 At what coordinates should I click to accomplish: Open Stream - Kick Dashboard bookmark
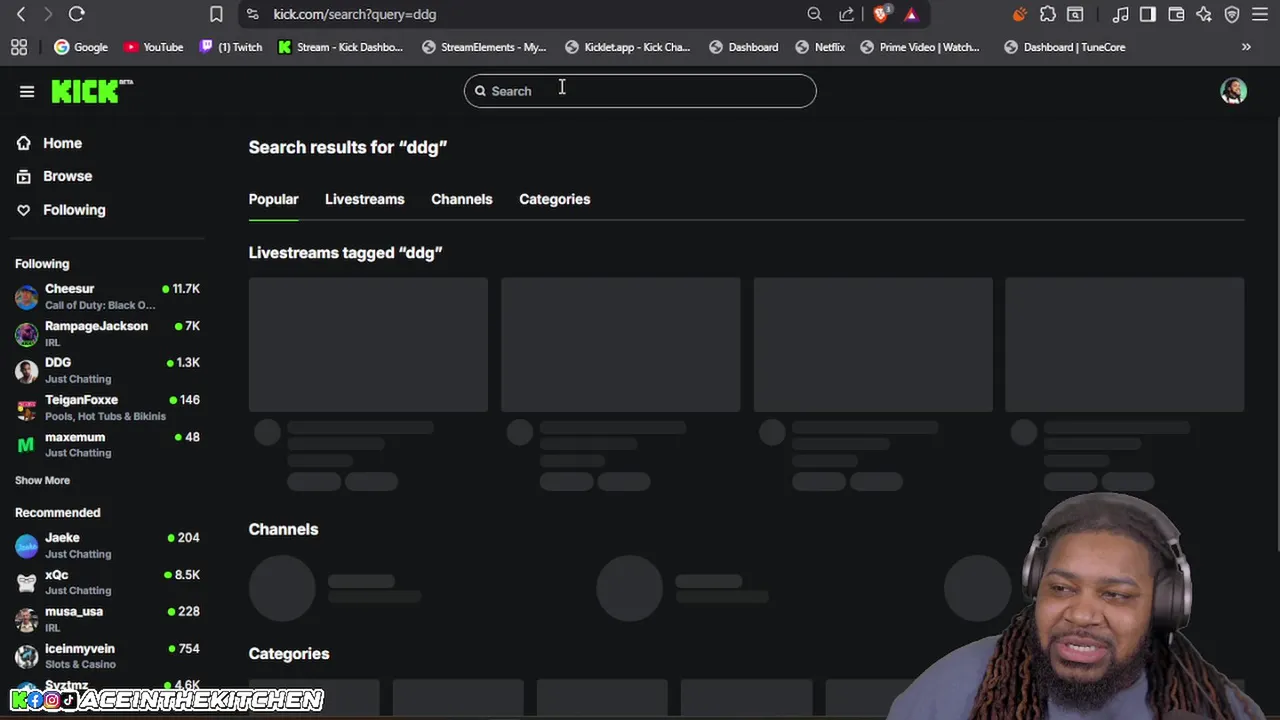(341, 47)
